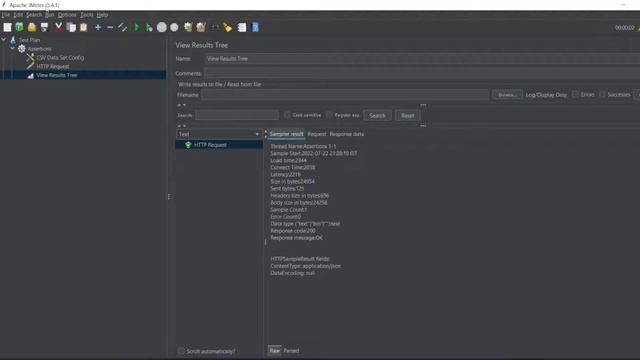Click the Collapse All minus icon
Image resolution: width=640 pixels, height=360 pixels.
pyautogui.click(x=110, y=27)
